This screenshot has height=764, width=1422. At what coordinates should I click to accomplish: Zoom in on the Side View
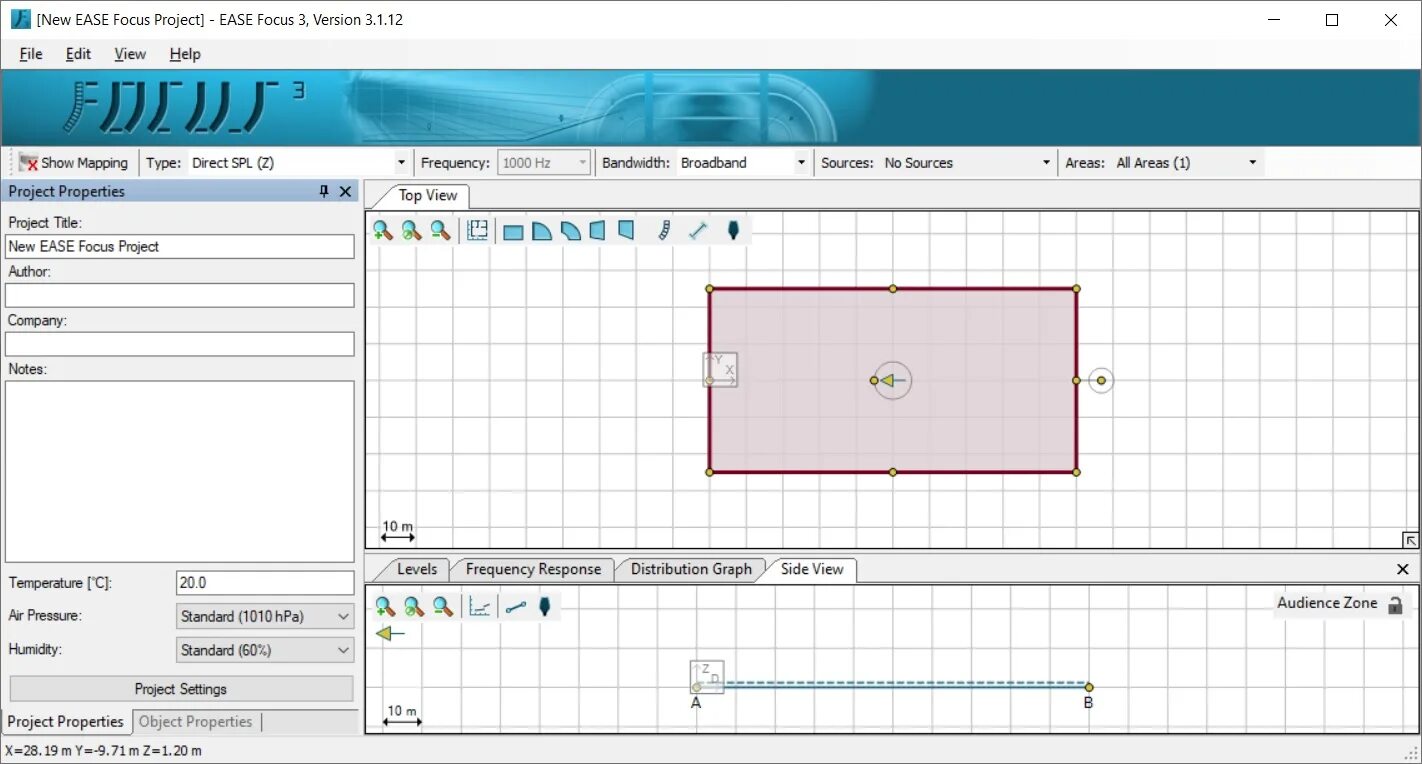coord(384,607)
